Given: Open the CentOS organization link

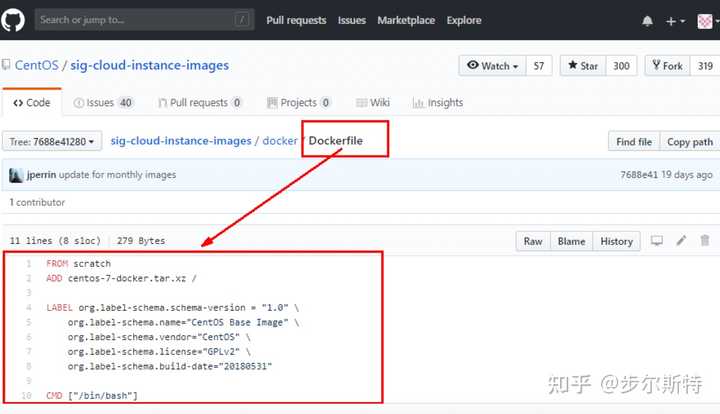Looking at the screenshot, I should 37,65.
